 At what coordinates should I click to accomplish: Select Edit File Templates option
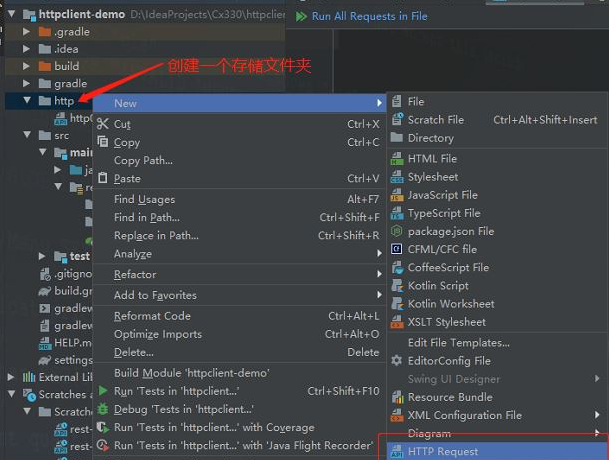point(460,343)
